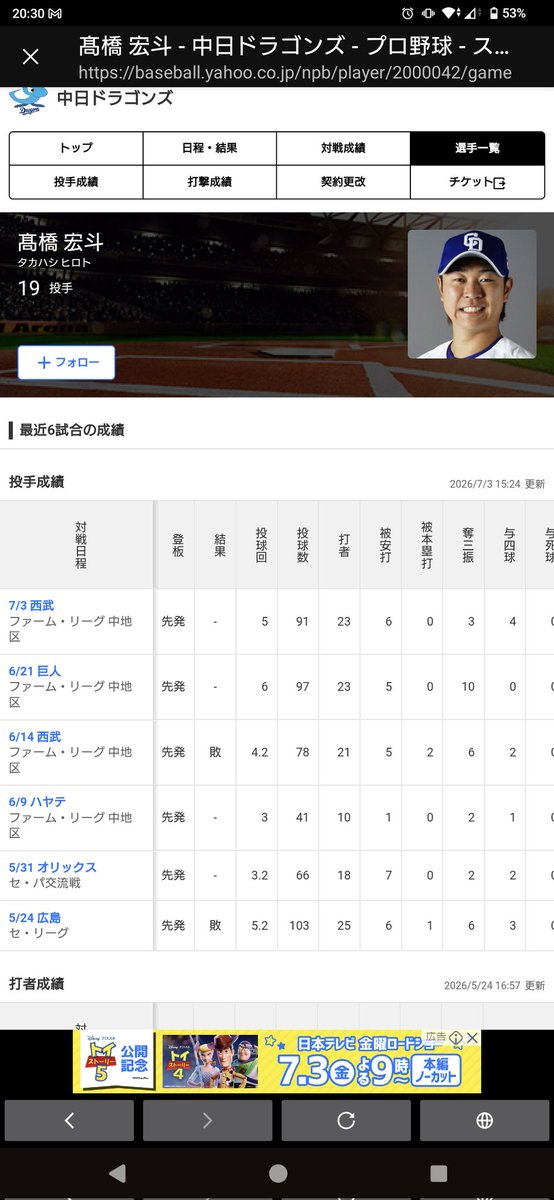This screenshot has width=554, height=1200.
Task: Tap the Chunichi Dragons team logo
Action: 31,100
